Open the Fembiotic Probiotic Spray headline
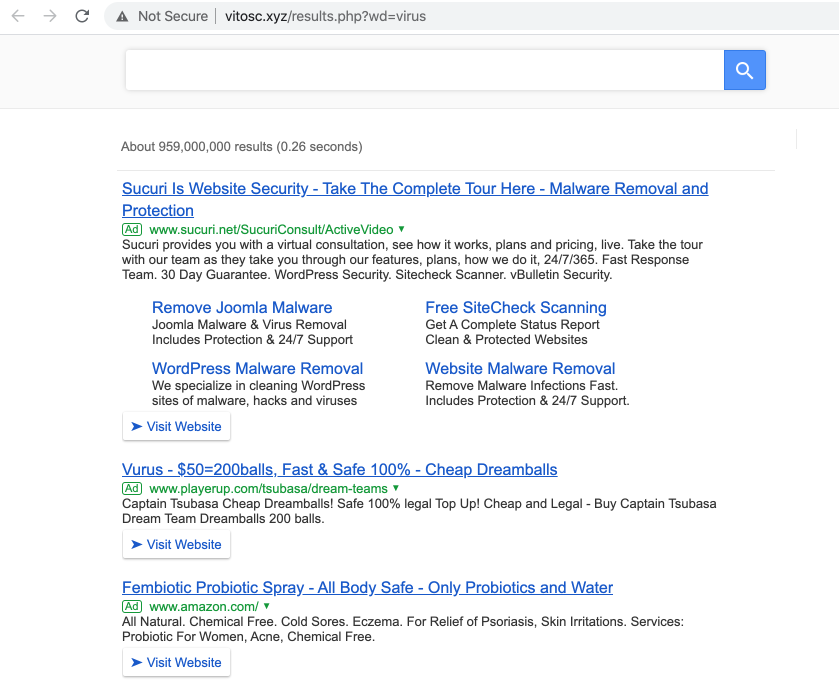This screenshot has height=689, width=839. [367, 588]
